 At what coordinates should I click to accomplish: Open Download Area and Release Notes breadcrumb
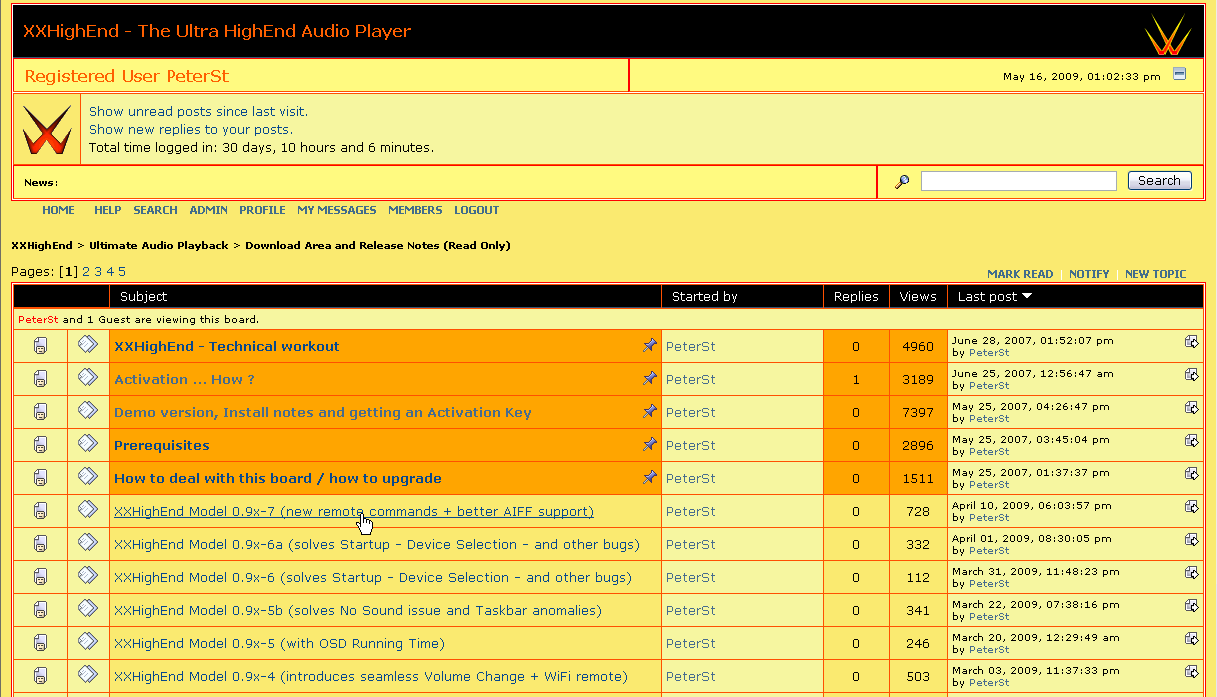(377, 245)
